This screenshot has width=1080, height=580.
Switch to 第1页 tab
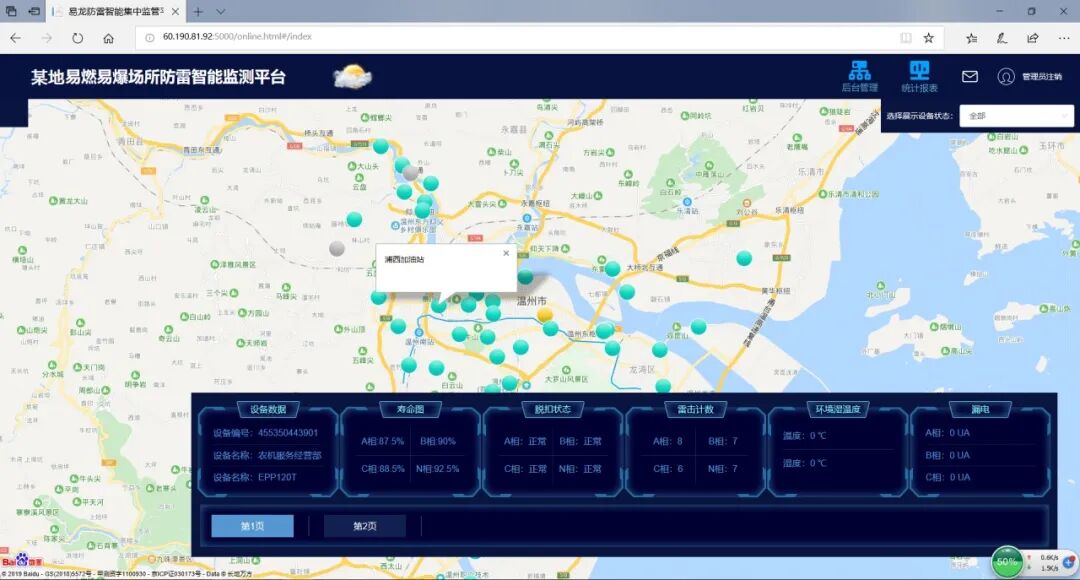(252, 526)
